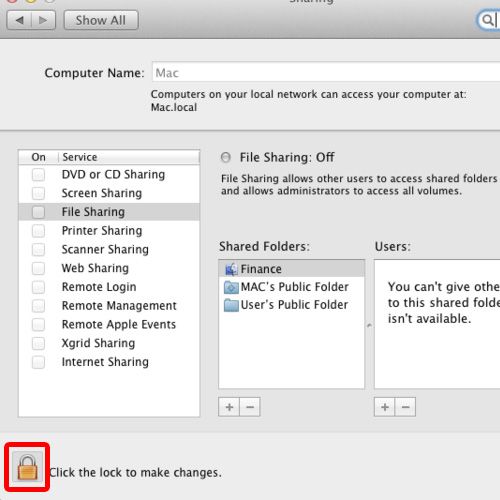Image resolution: width=500 pixels, height=500 pixels.
Task: Enable Printer Sharing checkbox
Action: (38, 230)
